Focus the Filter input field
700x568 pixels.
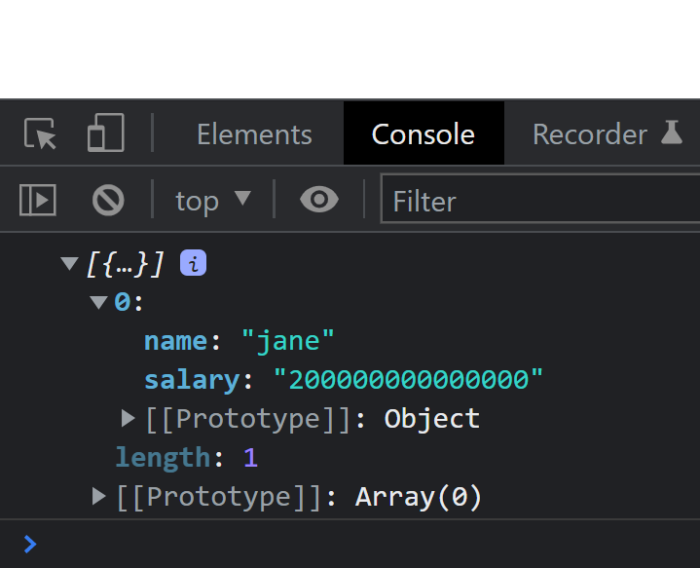click(540, 200)
